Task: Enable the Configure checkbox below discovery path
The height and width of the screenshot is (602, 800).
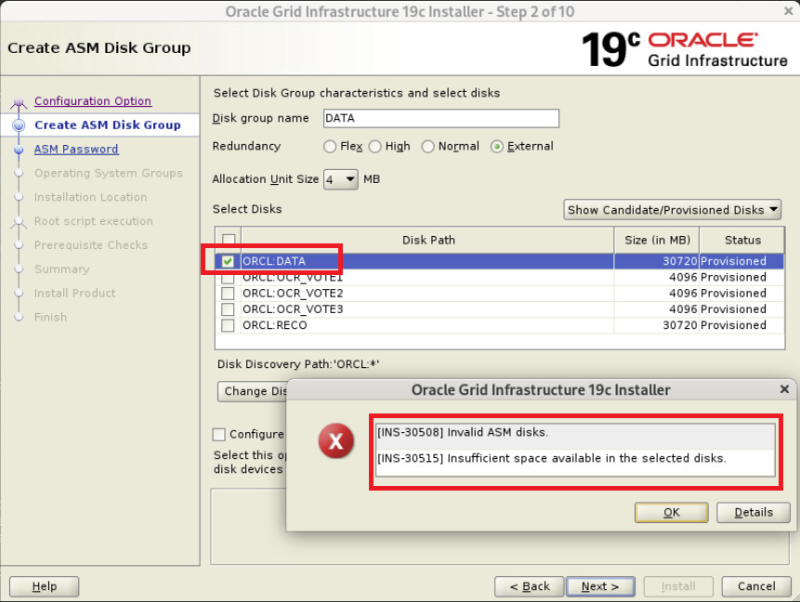Action: (x=219, y=434)
